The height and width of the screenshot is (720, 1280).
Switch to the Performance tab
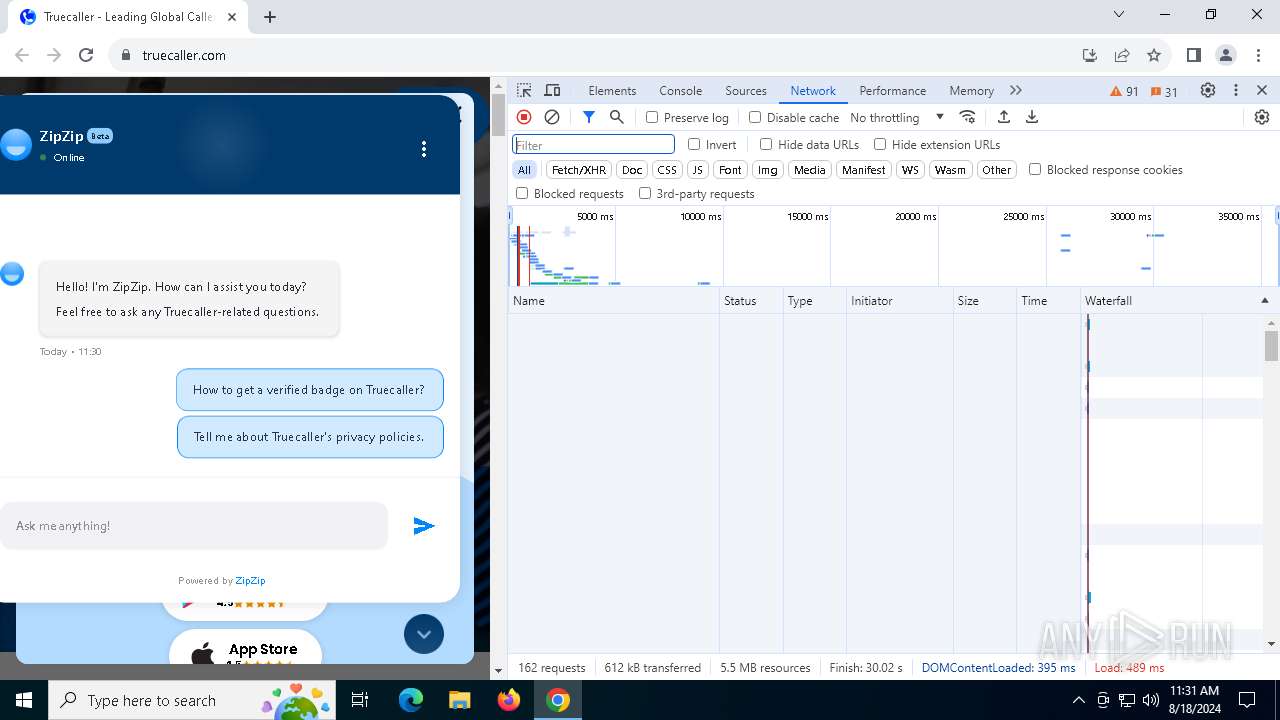click(893, 90)
